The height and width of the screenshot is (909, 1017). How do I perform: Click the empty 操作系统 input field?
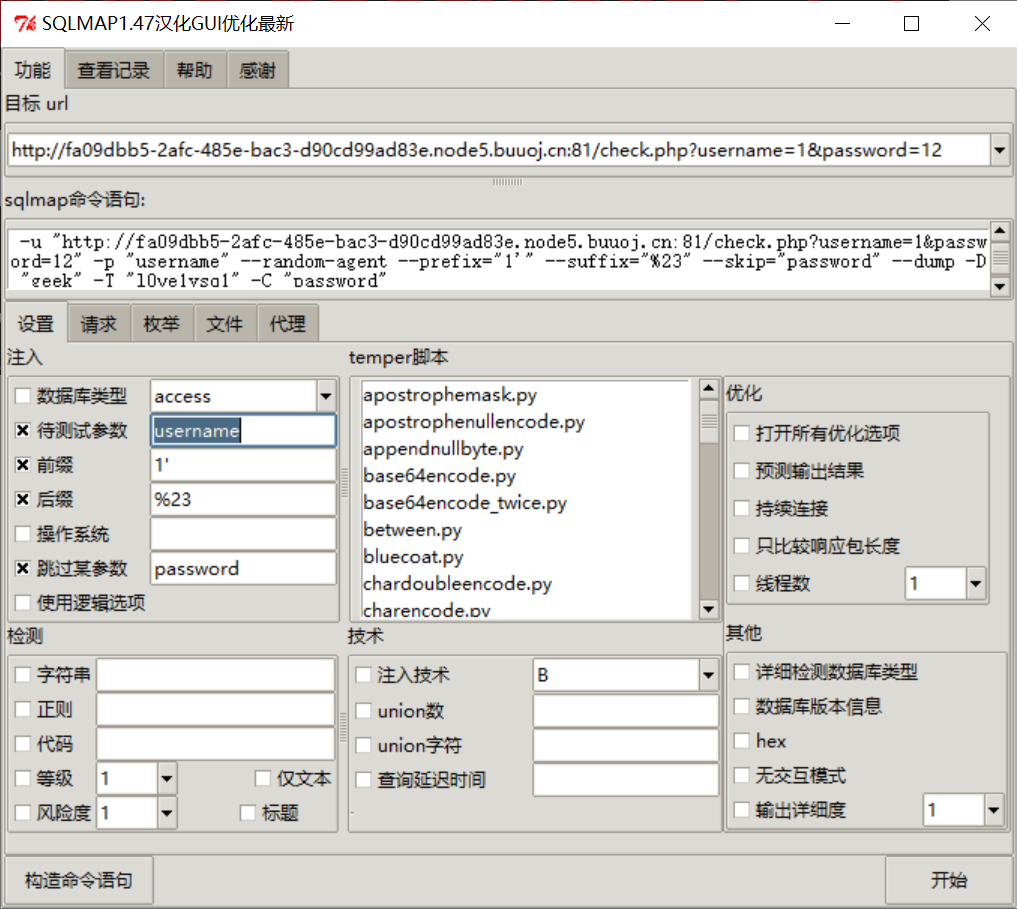tap(243, 534)
